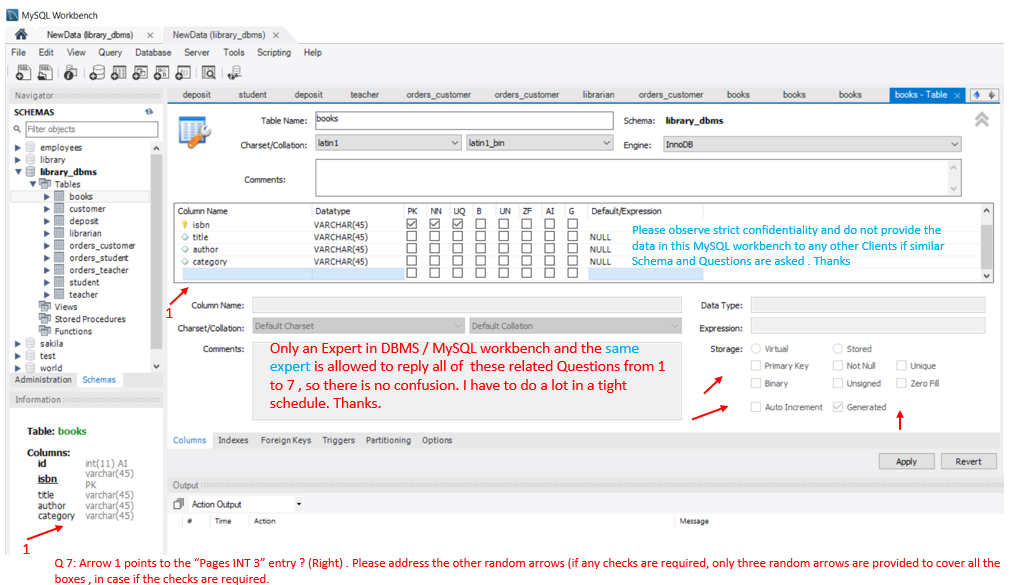Open the latin1 charset dropdown
This screenshot has height=585, width=1026.
pyautogui.click(x=389, y=143)
